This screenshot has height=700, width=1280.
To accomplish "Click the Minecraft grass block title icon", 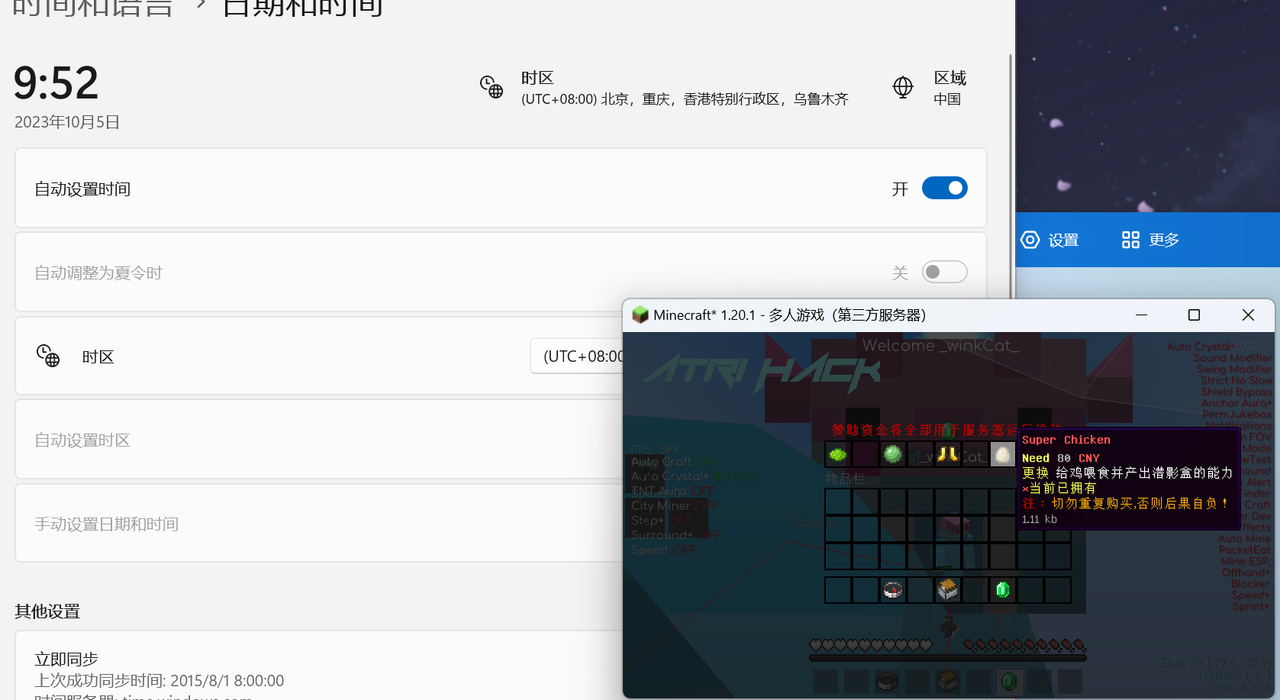I will point(640,315).
